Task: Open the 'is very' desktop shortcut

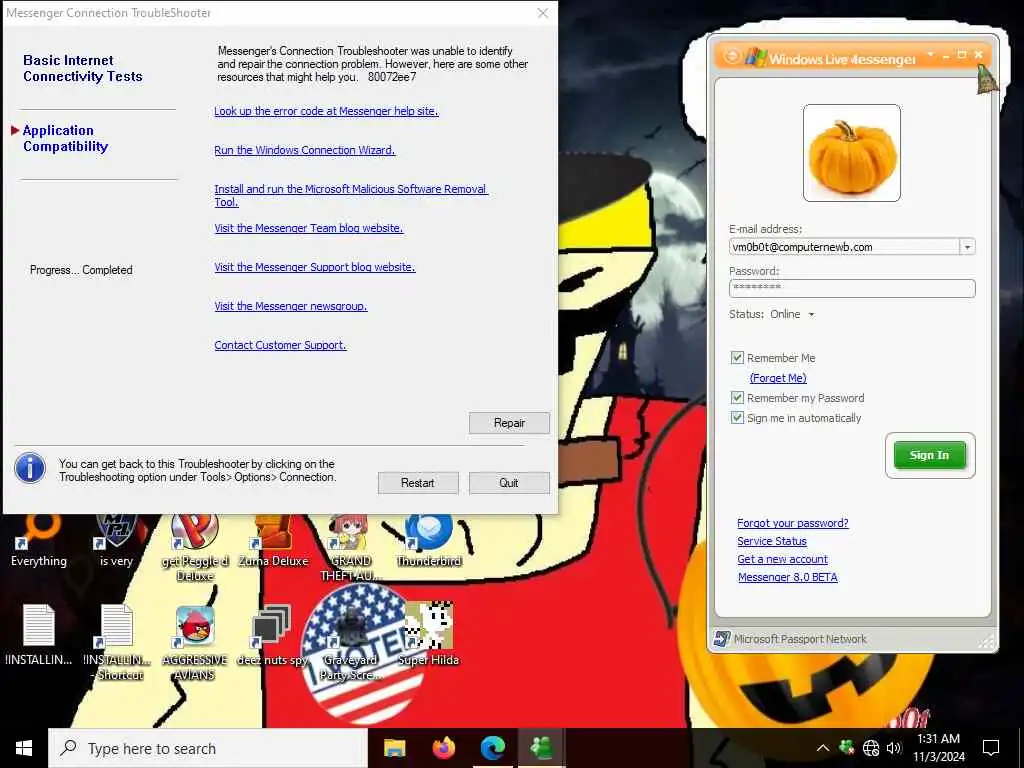Action: [x=116, y=541]
